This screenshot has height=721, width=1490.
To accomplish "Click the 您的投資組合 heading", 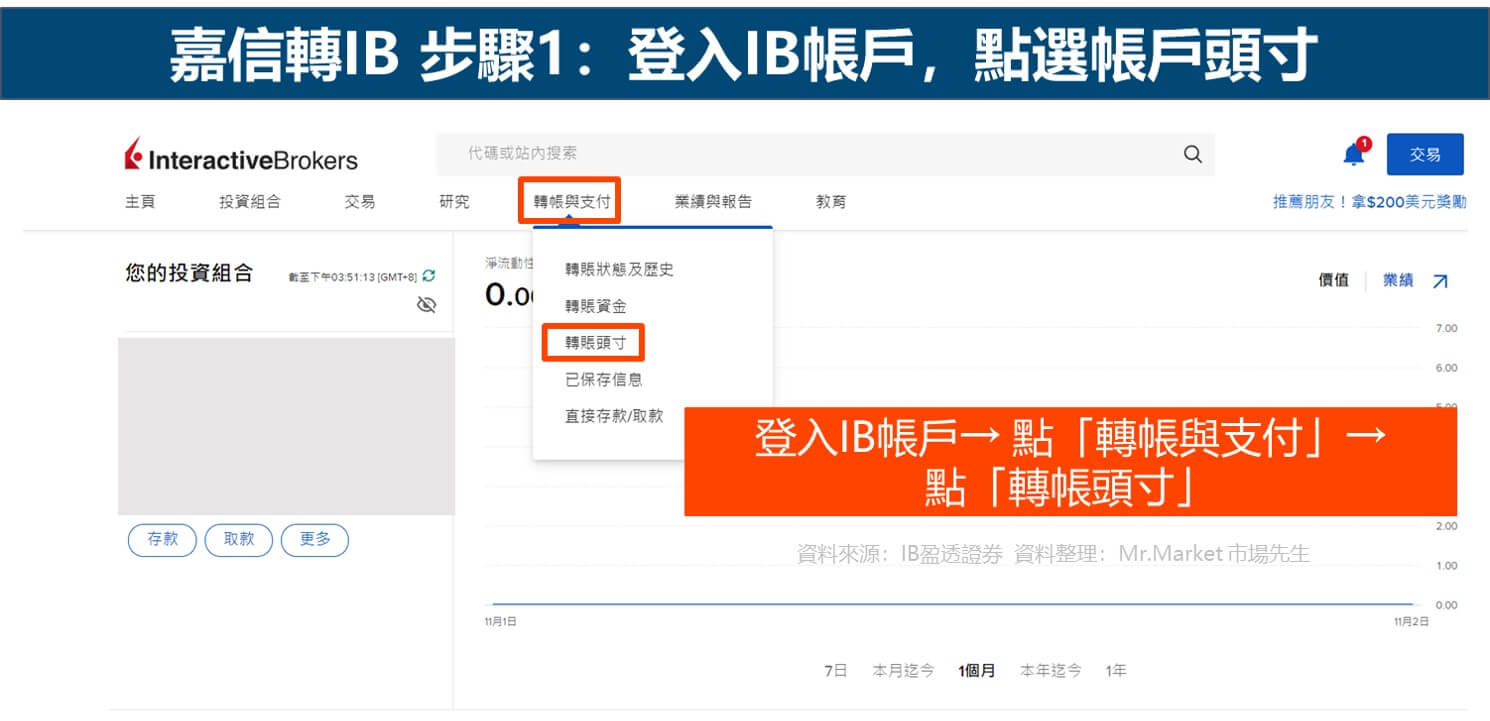I will [189, 274].
